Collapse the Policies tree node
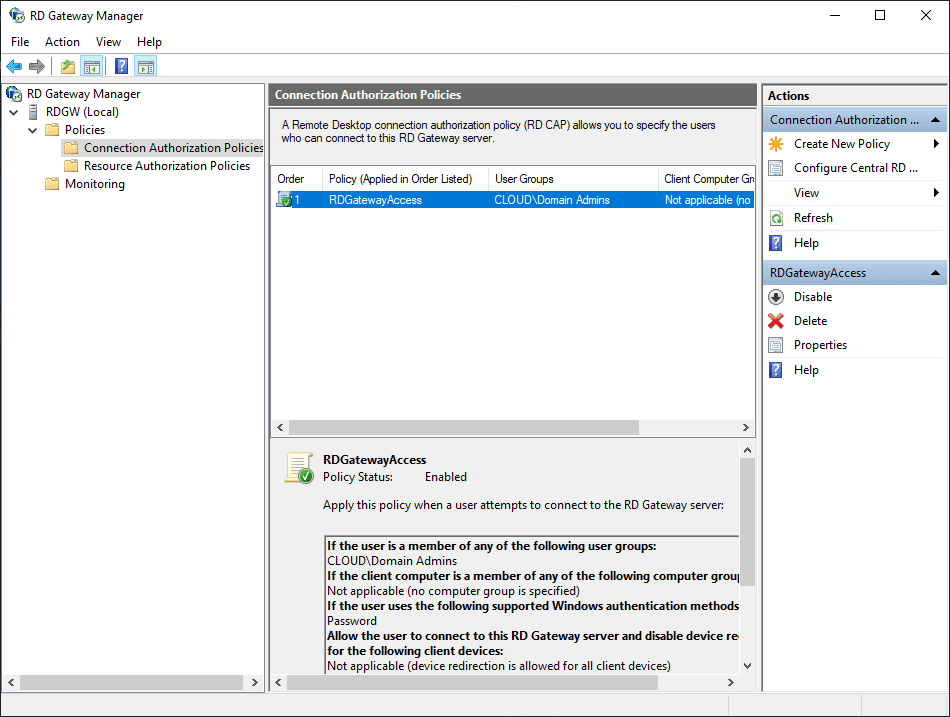Viewport: 950px width, 717px height. point(33,130)
